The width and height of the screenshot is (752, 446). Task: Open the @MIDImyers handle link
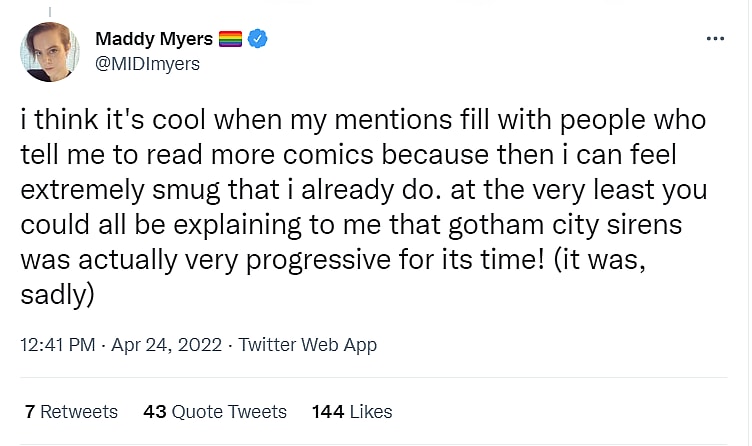coord(147,64)
